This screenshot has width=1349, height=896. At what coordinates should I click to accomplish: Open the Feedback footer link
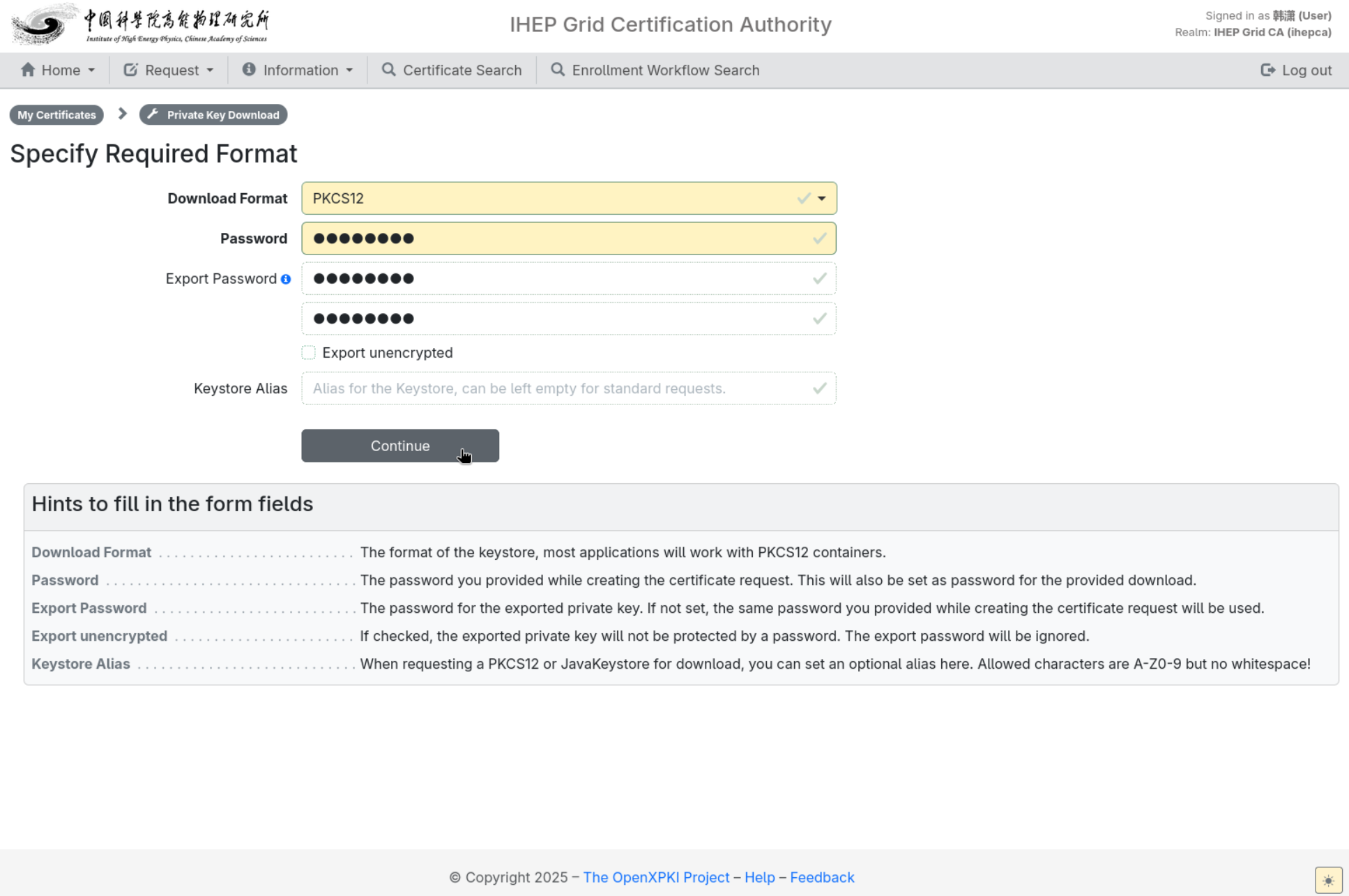coord(822,877)
